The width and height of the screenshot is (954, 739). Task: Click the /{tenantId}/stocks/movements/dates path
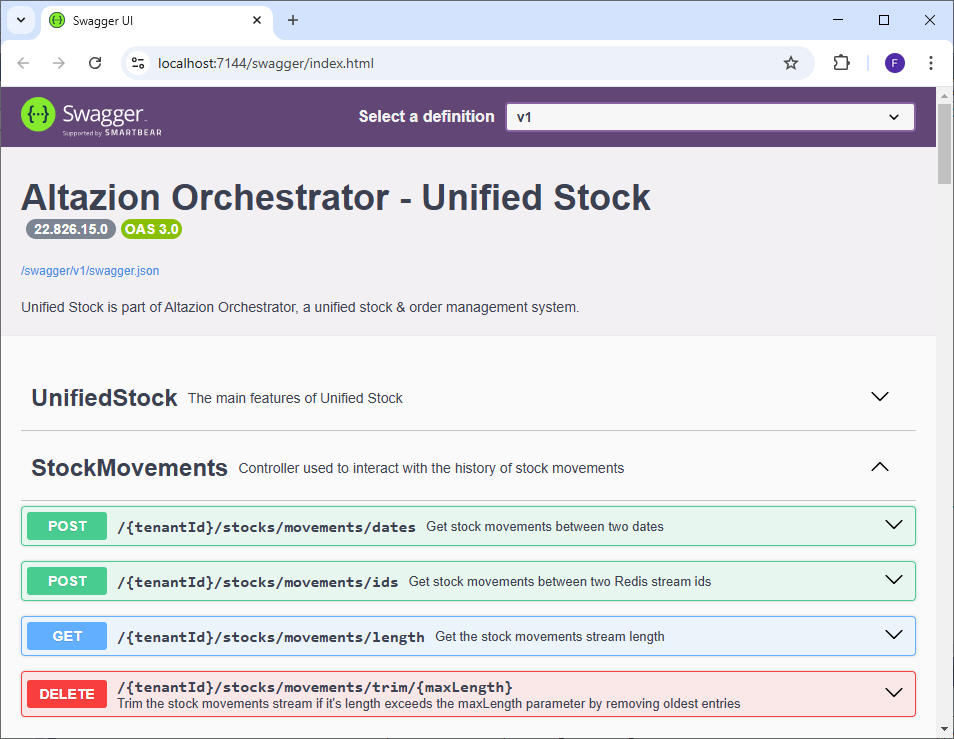pos(266,527)
